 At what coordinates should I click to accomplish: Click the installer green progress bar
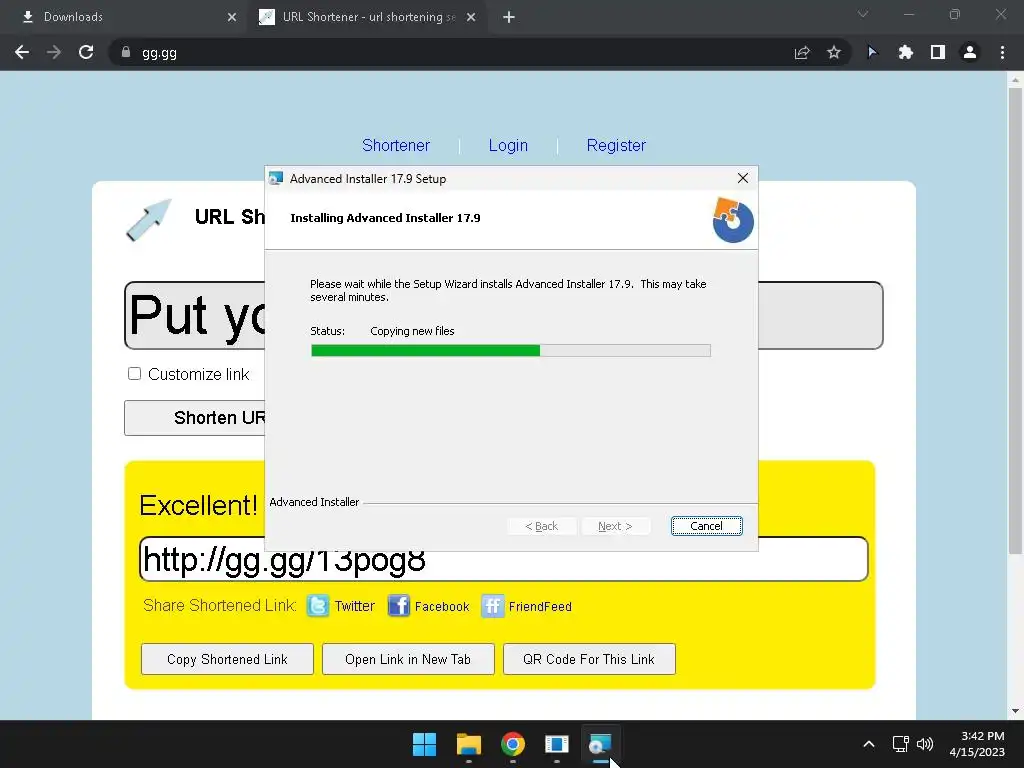click(x=511, y=351)
